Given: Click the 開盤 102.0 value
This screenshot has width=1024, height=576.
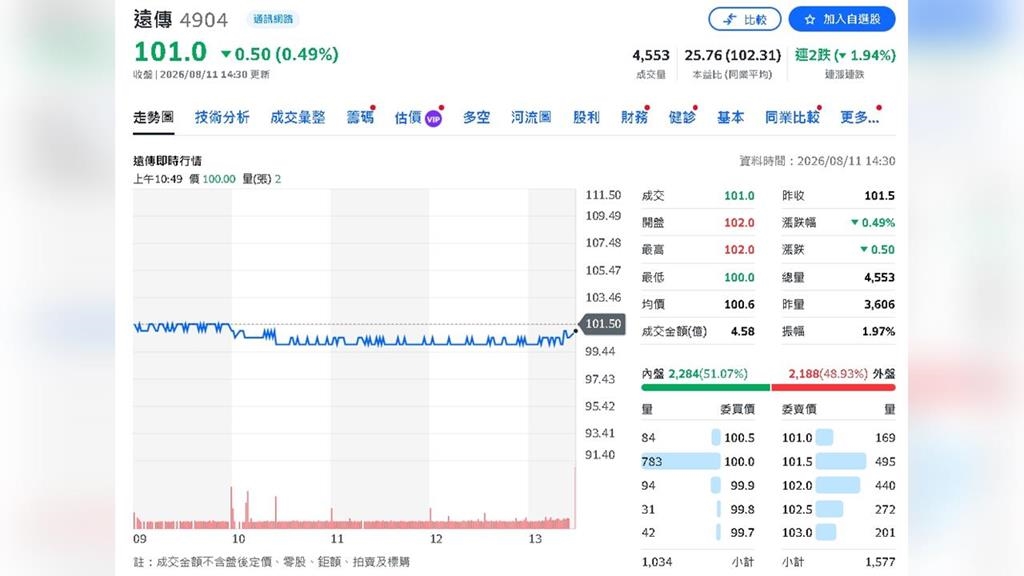Looking at the screenshot, I should point(739,223).
